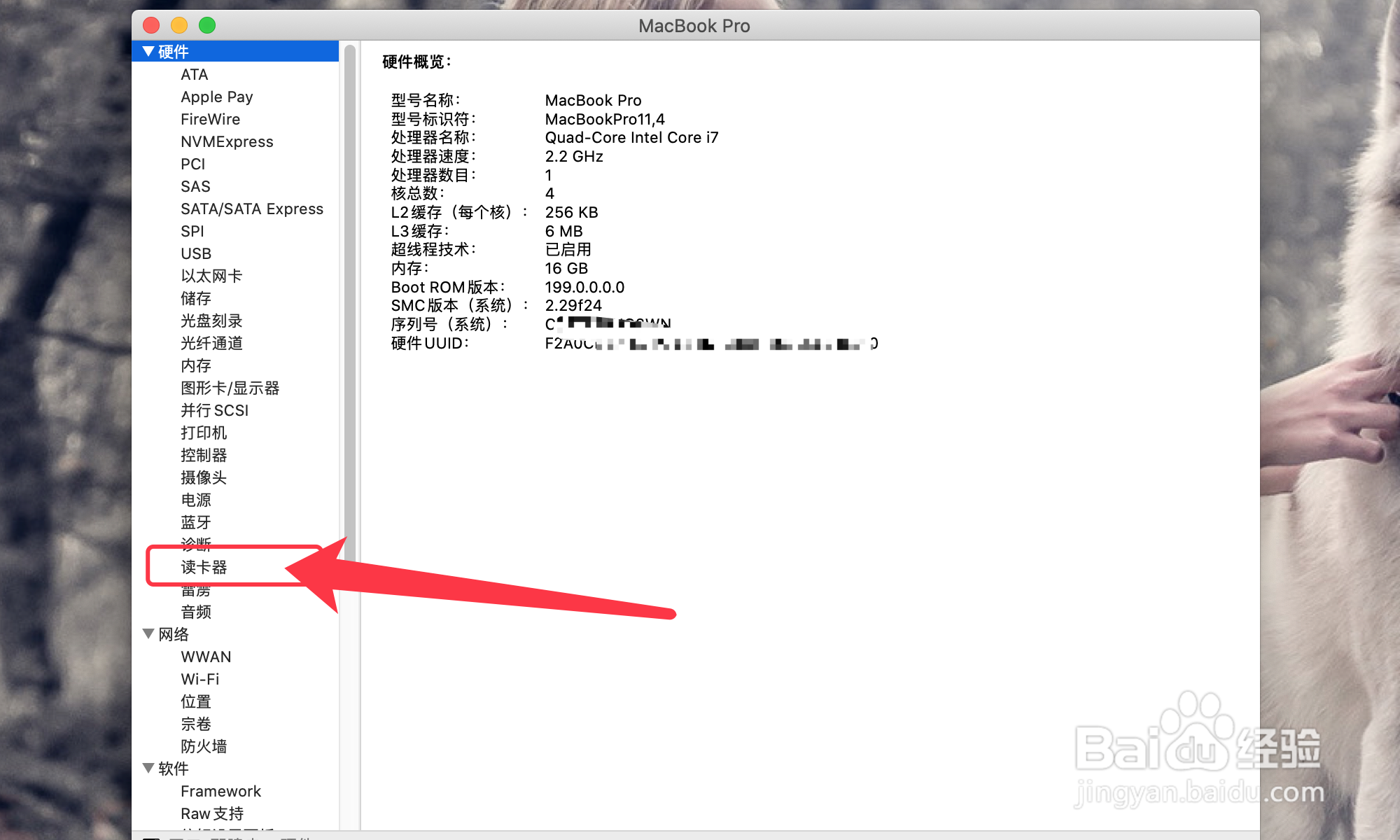Select 宗卷 under 网络

[196, 724]
